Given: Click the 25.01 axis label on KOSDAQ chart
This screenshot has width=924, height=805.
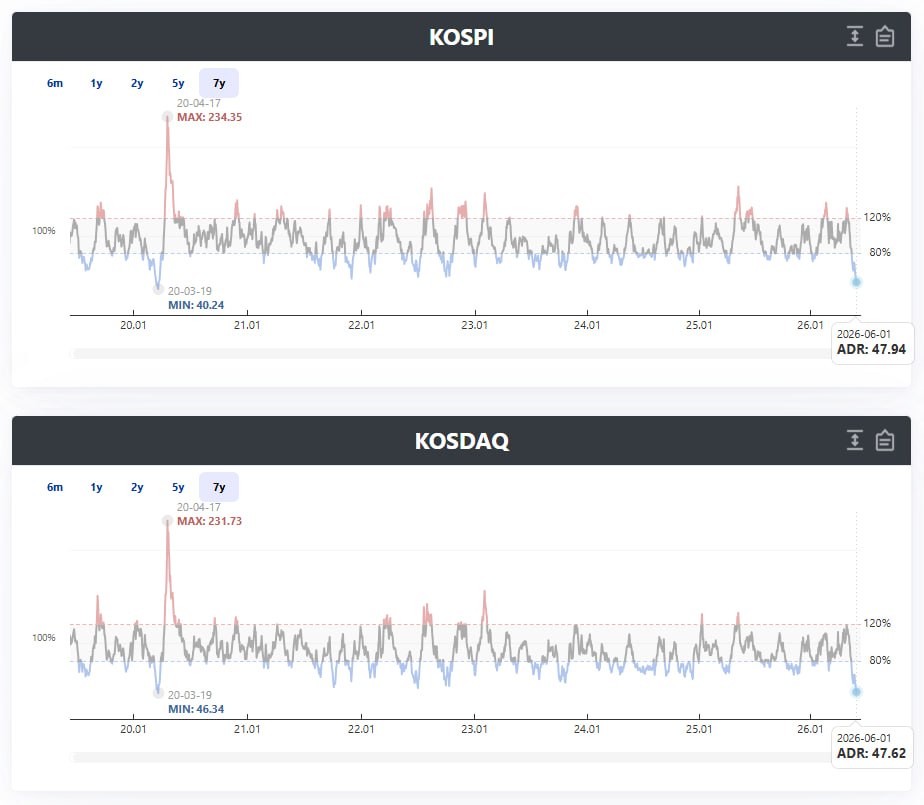Looking at the screenshot, I should [699, 729].
